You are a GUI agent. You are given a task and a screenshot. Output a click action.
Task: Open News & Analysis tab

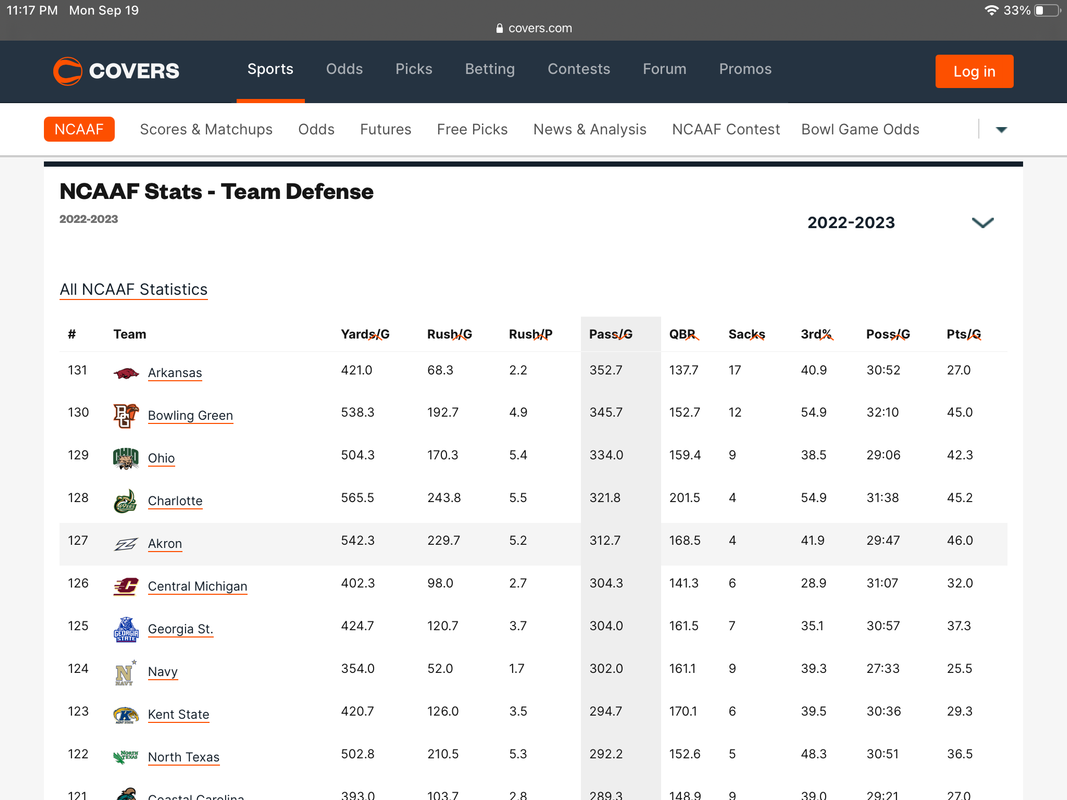pos(590,129)
